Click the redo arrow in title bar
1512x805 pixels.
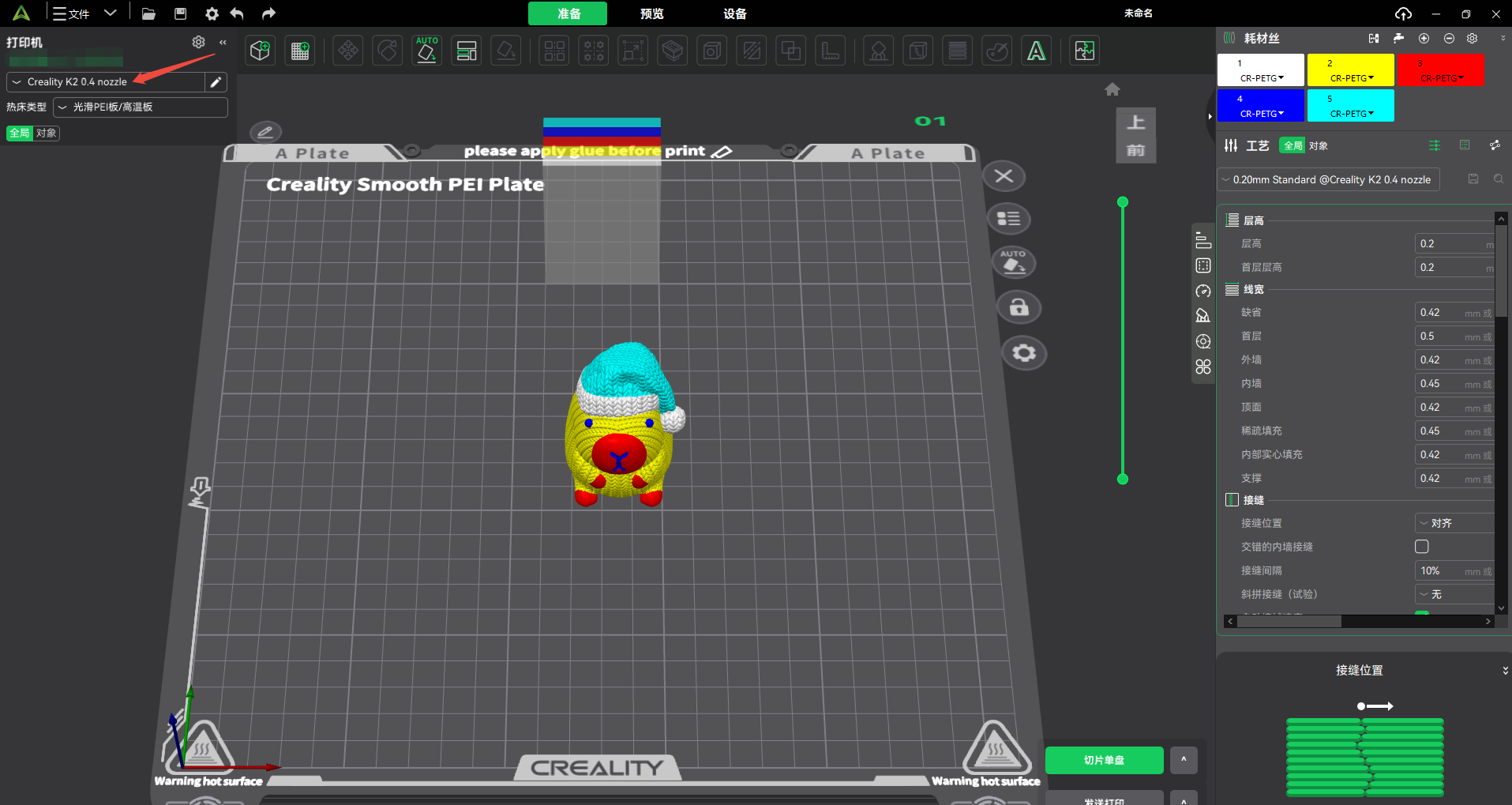pyautogui.click(x=268, y=13)
